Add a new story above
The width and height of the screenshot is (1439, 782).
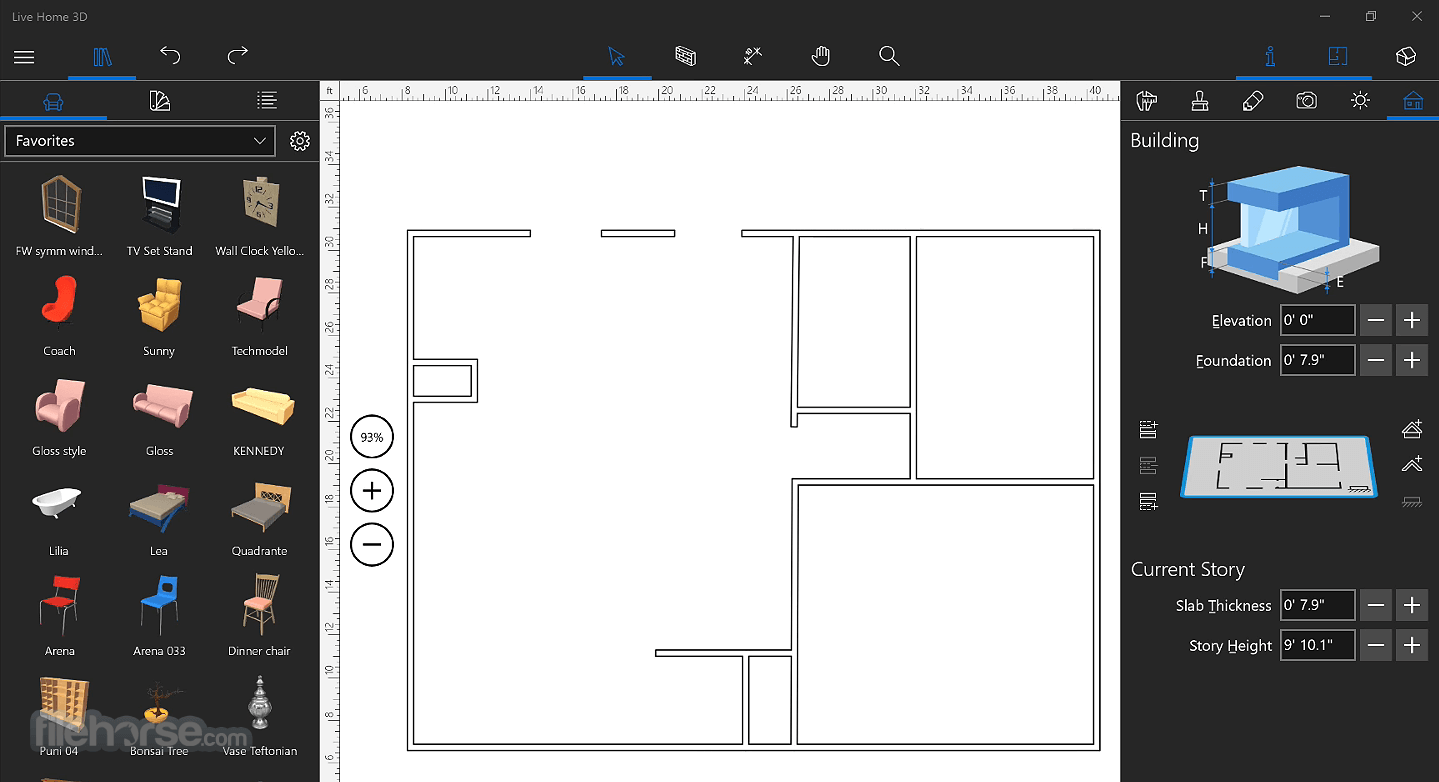[1148, 429]
